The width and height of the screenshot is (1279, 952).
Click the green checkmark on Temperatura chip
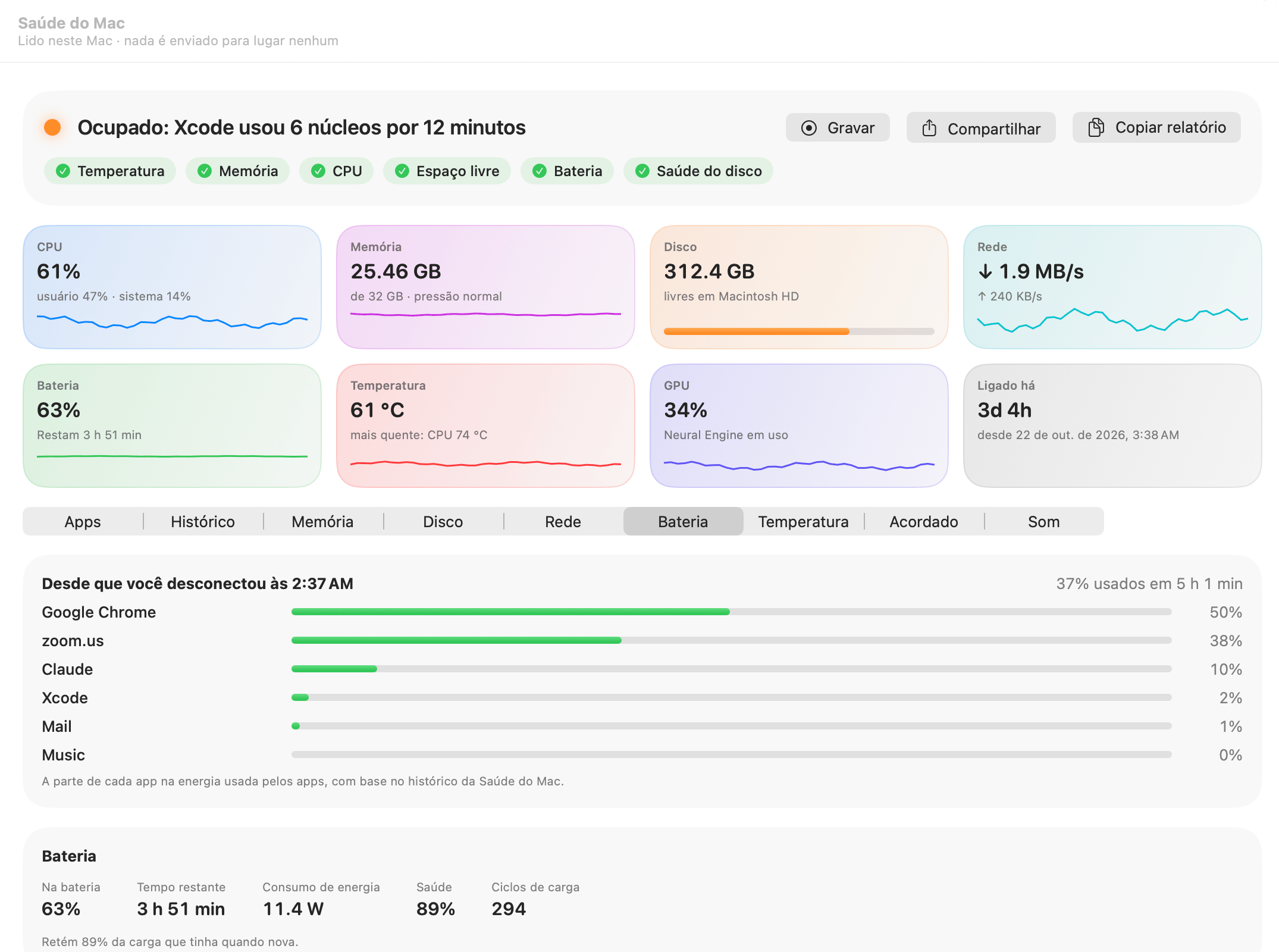coord(63,171)
